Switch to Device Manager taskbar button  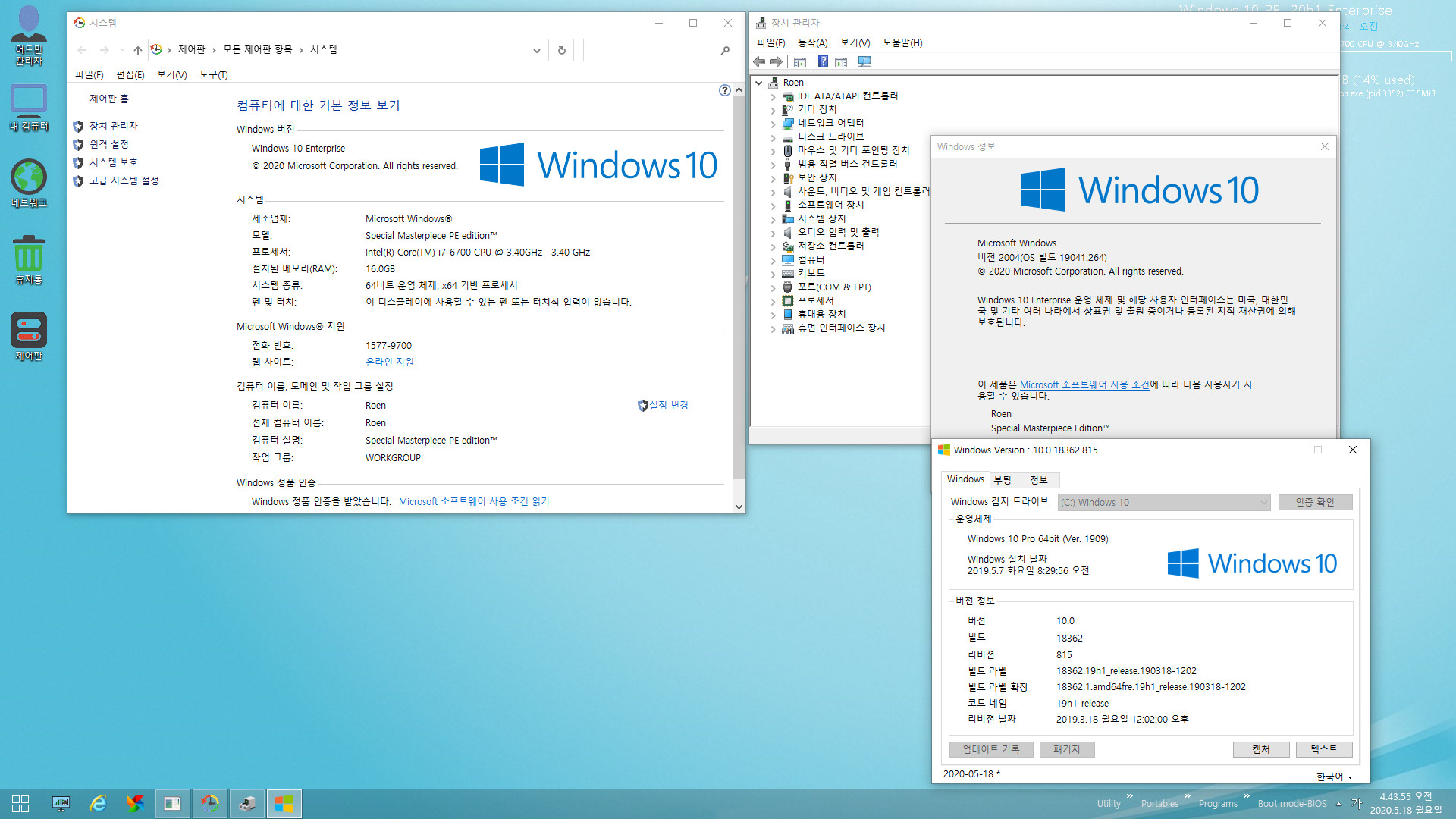click(x=246, y=804)
